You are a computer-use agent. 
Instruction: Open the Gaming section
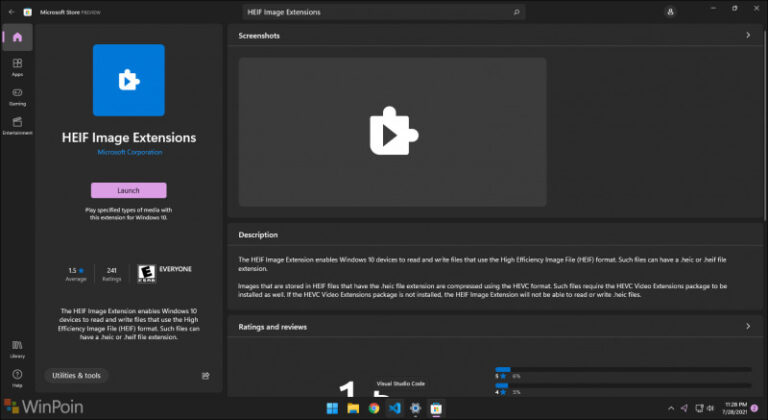click(17, 96)
